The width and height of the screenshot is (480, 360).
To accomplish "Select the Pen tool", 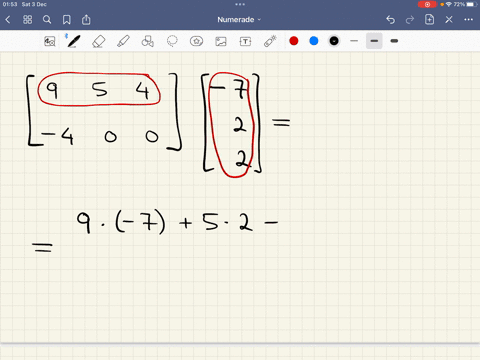I will click(x=73, y=41).
